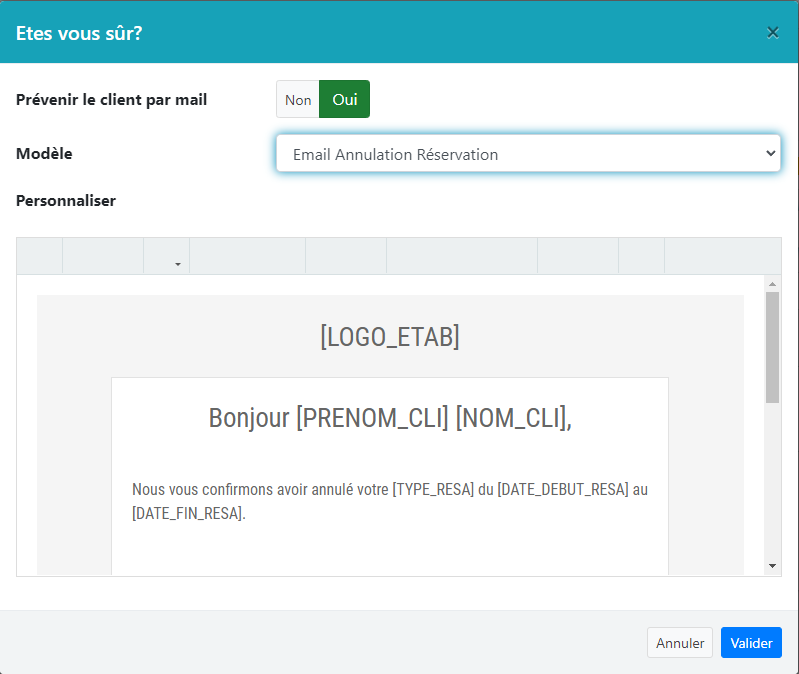
Task: Click the Annuler button
Action: point(680,643)
